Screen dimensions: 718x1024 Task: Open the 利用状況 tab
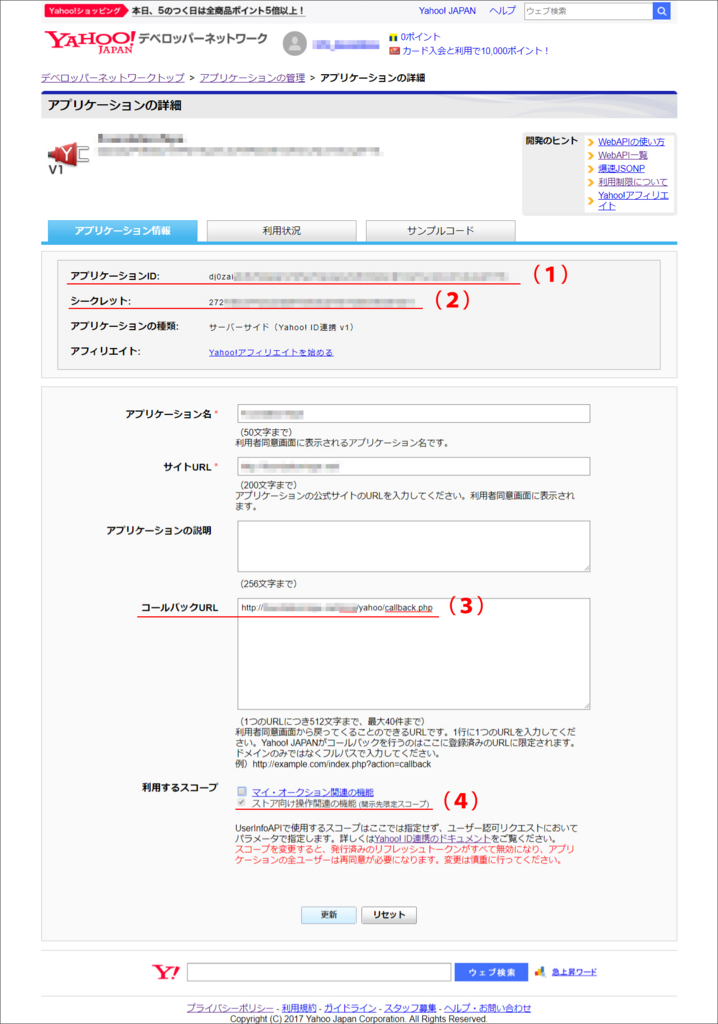click(x=282, y=231)
